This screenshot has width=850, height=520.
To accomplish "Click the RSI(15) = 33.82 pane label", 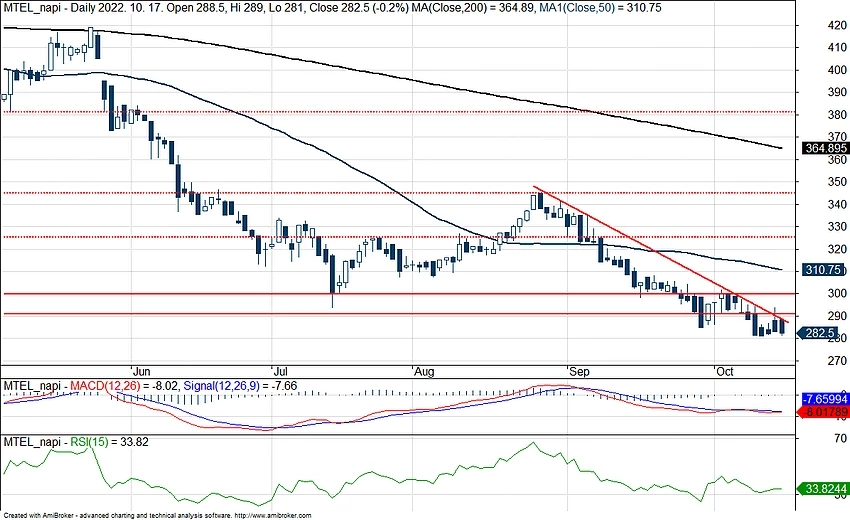I will click(x=110, y=442).
